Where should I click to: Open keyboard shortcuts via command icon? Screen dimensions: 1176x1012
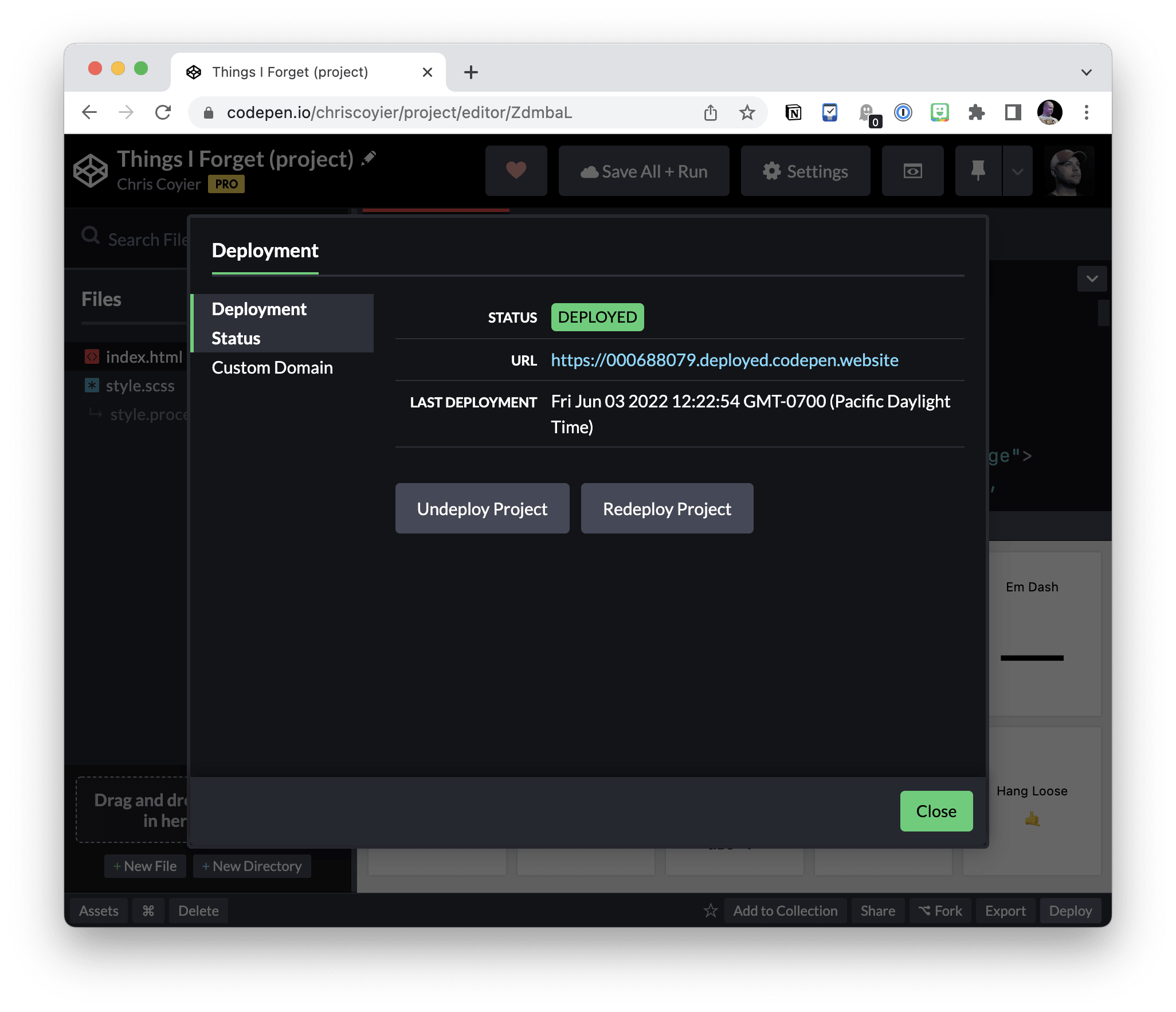148,910
